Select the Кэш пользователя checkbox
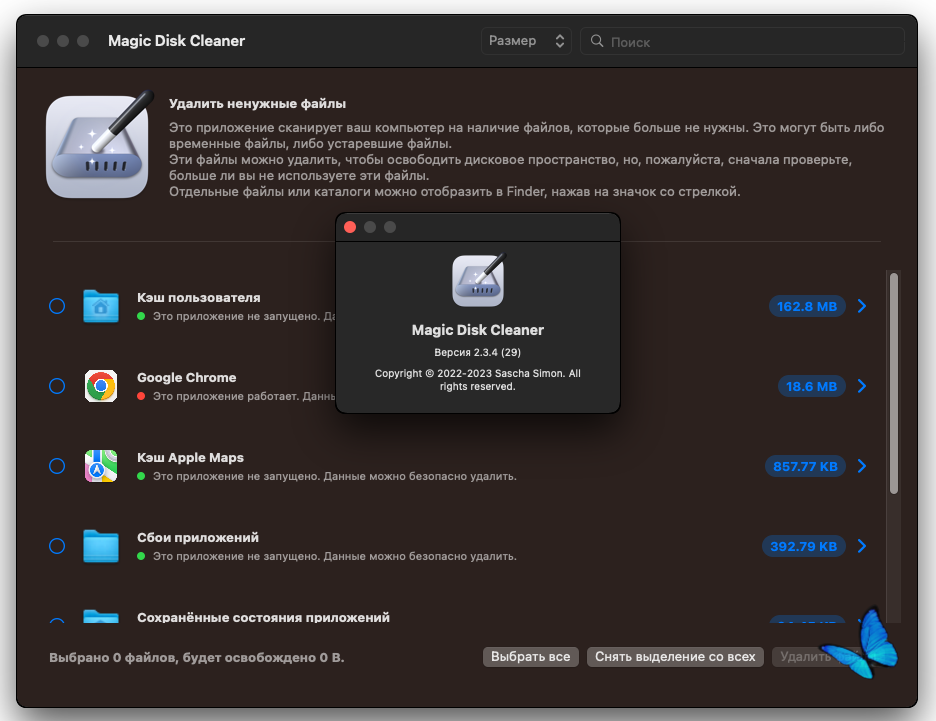The height and width of the screenshot is (721, 936). point(57,306)
